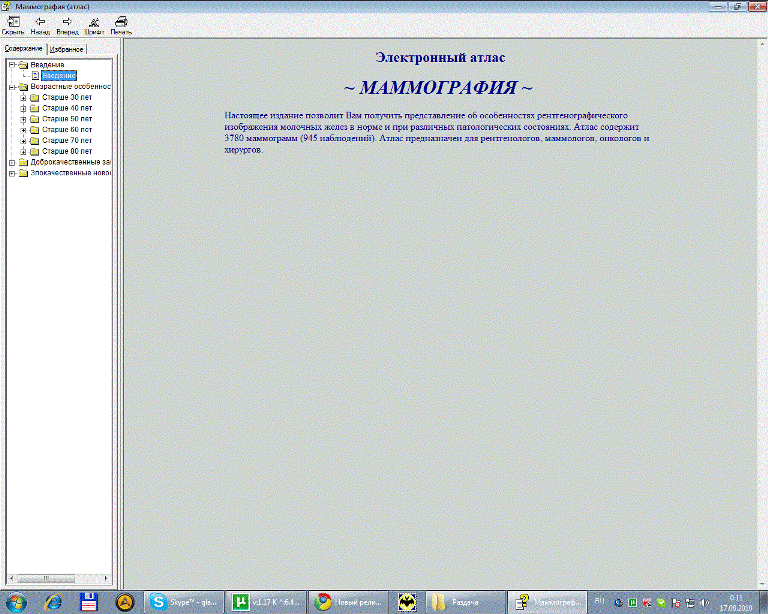Launch Internet Explorer from the taskbar
This screenshot has height=614, width=768.
[52, 602]
